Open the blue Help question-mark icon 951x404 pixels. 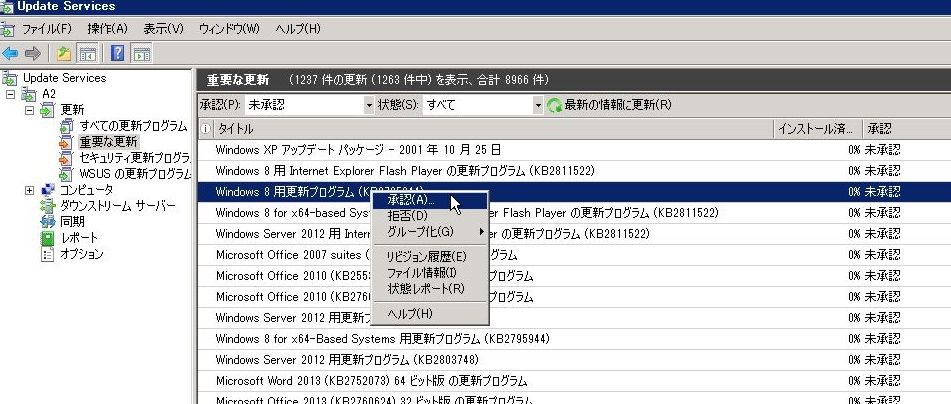click(118, 53)
